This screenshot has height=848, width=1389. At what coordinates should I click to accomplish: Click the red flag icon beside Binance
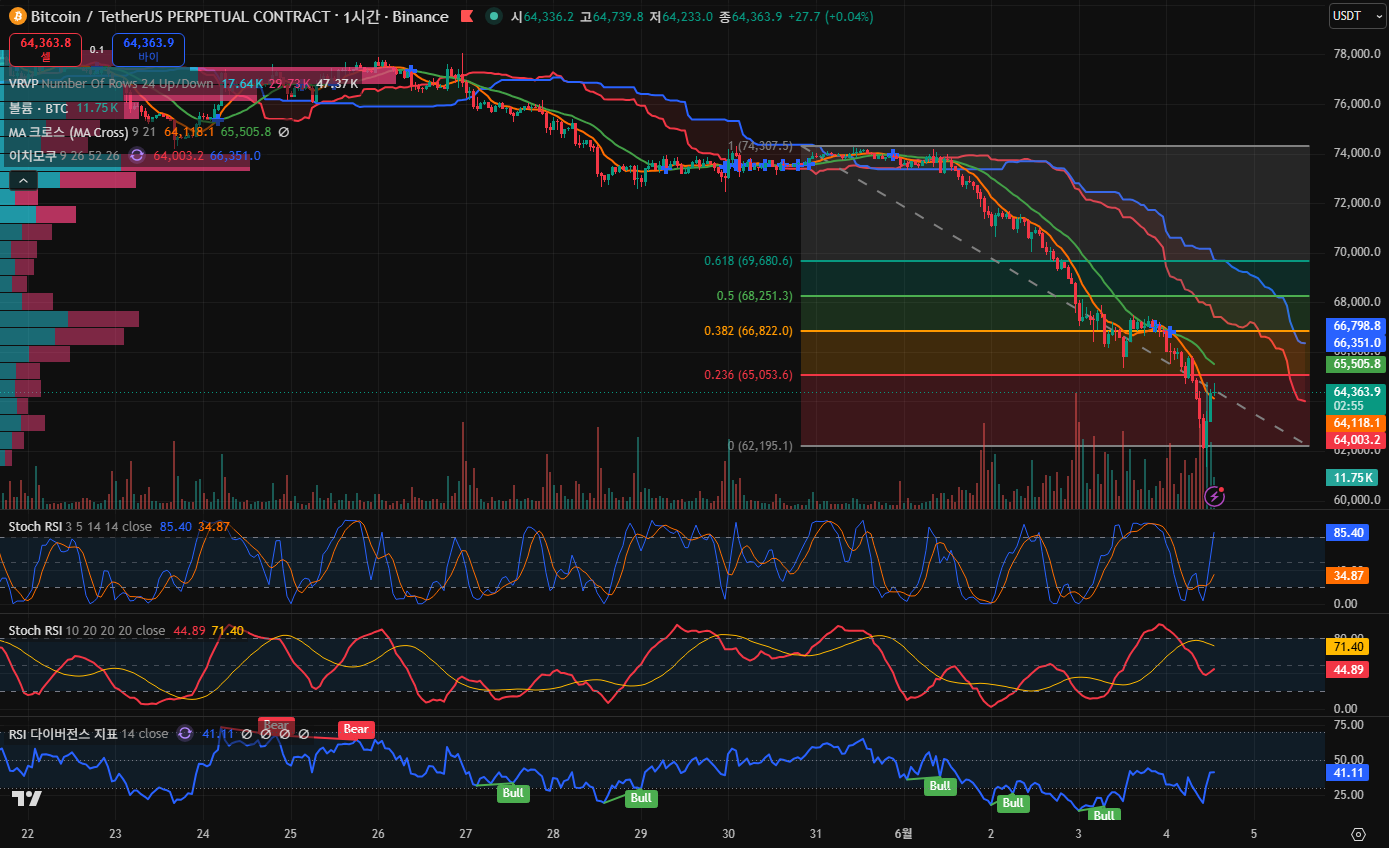[467, 17]
